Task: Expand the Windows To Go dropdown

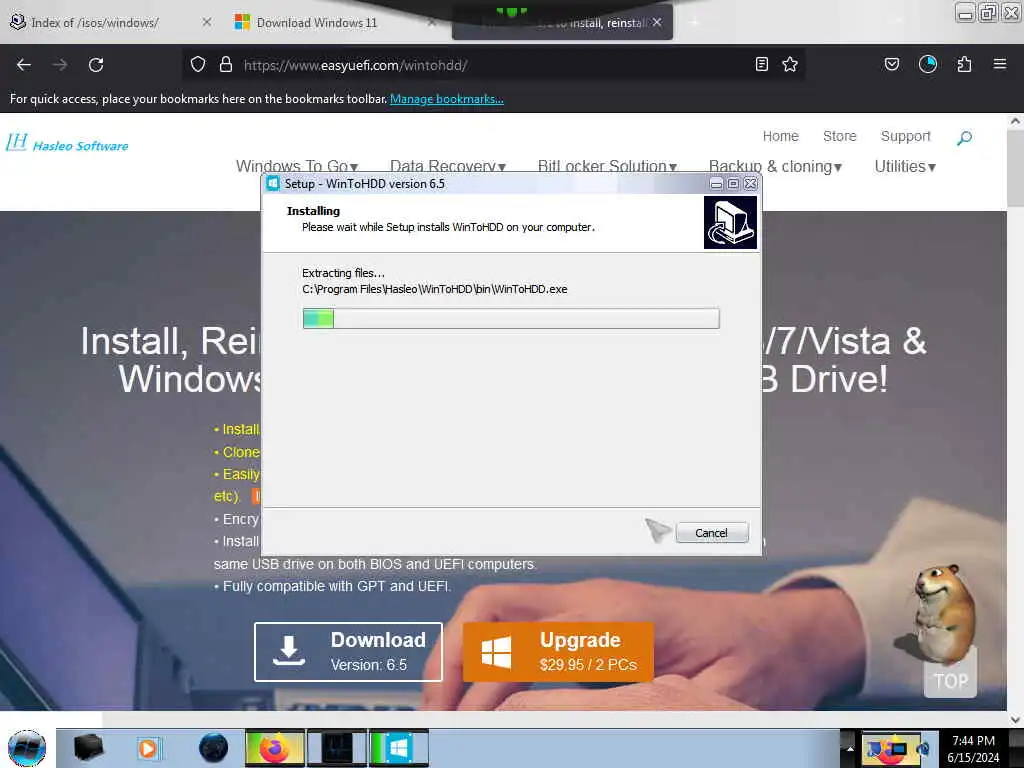Action: (297, 167)
